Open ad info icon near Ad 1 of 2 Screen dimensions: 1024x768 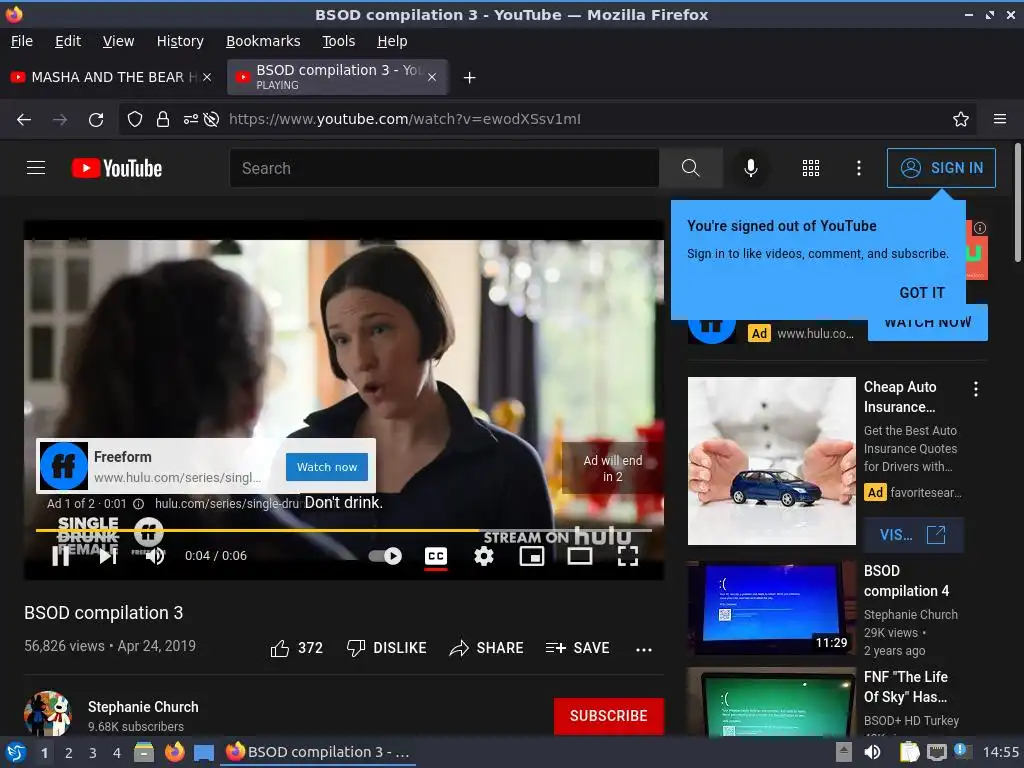click(x=138, y=504)
